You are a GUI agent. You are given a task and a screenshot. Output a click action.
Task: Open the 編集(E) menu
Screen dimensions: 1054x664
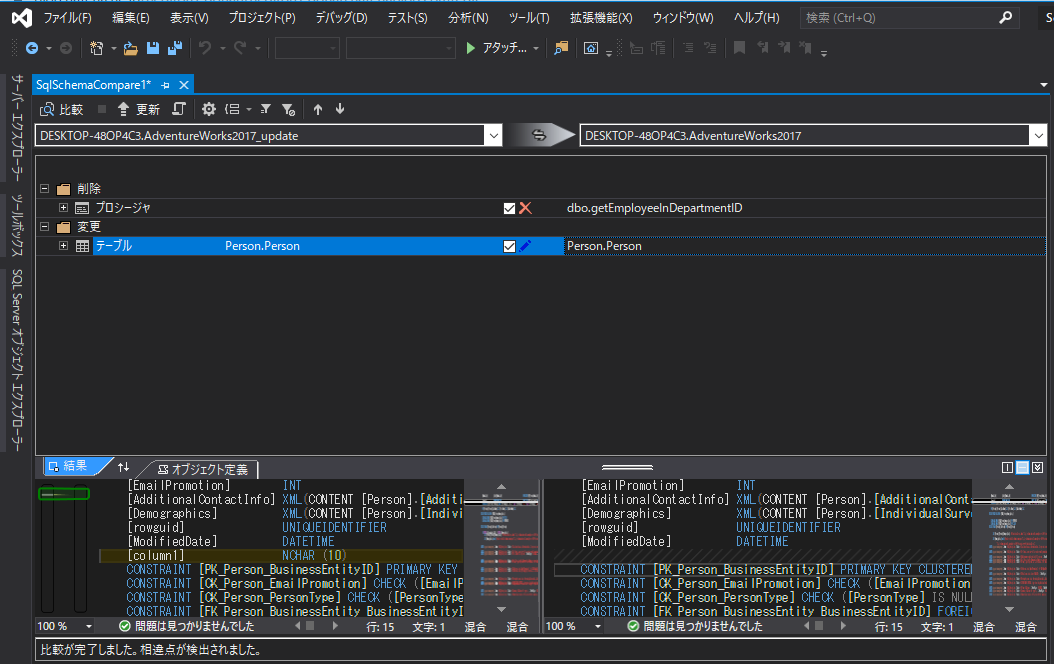click(130, 18)
